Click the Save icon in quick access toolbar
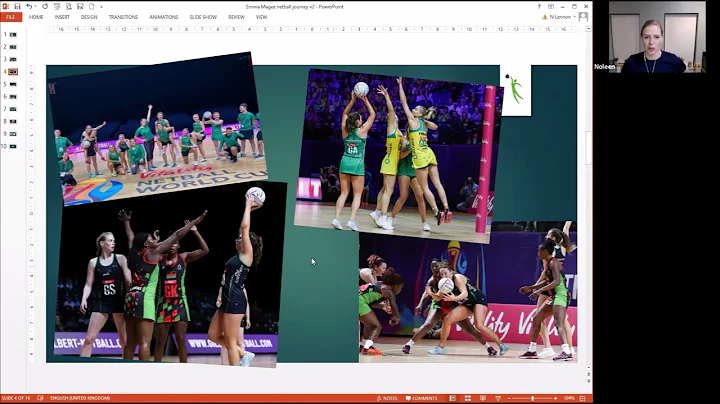The width and height of the screenshot is (720, 404). coord(17,6)
